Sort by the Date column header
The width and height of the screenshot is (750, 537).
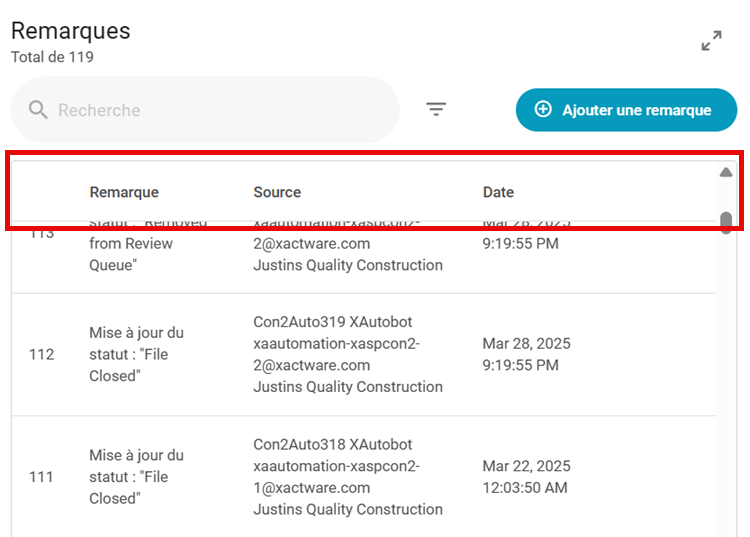[x=498, y=192]
